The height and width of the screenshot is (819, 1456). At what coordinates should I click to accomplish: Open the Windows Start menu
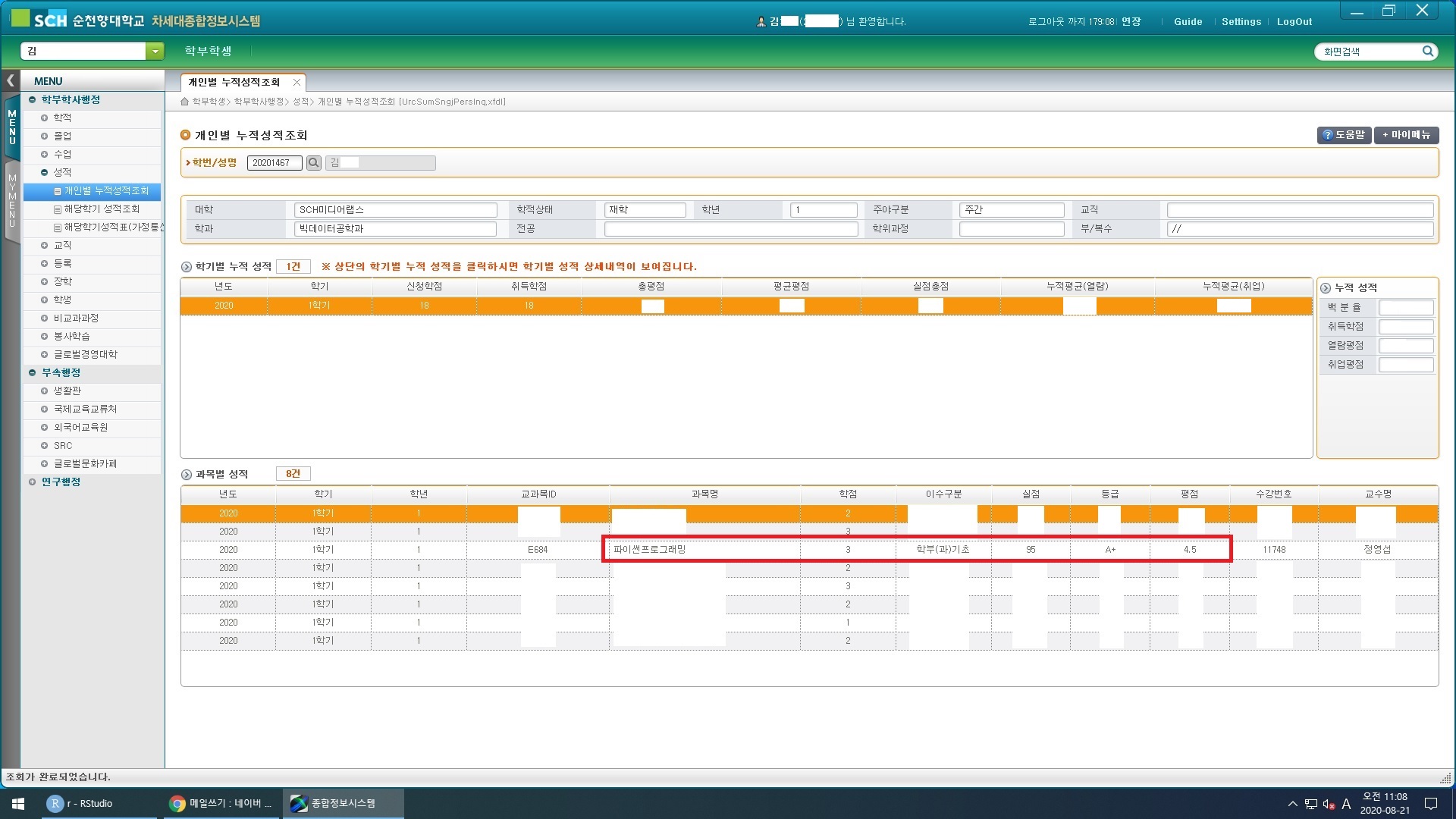tap(18, 803)
